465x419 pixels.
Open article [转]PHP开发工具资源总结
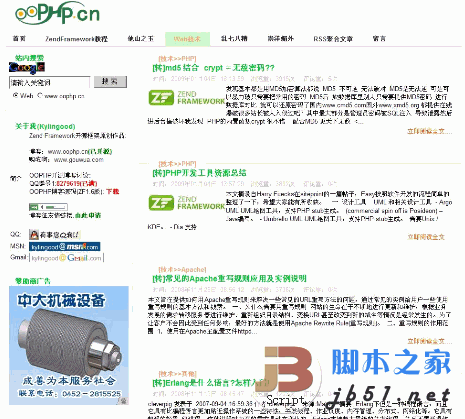[199, 173]
